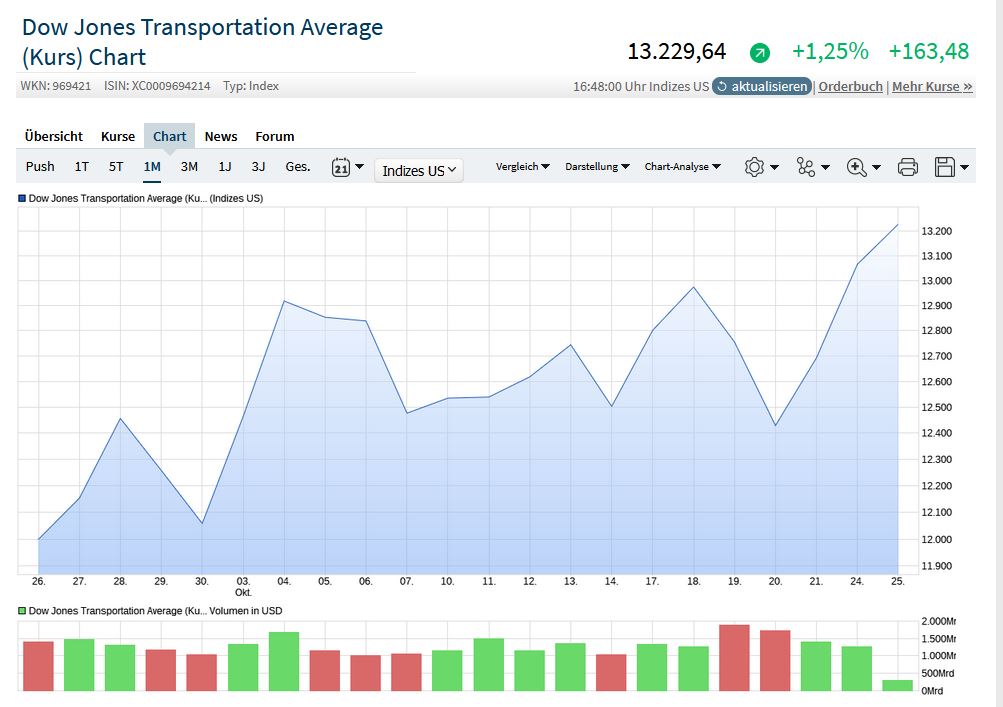This screenshot has width=1003, height=707.
Task: Expand the arrow next to settings gear
Action: (x=774, y=167)
